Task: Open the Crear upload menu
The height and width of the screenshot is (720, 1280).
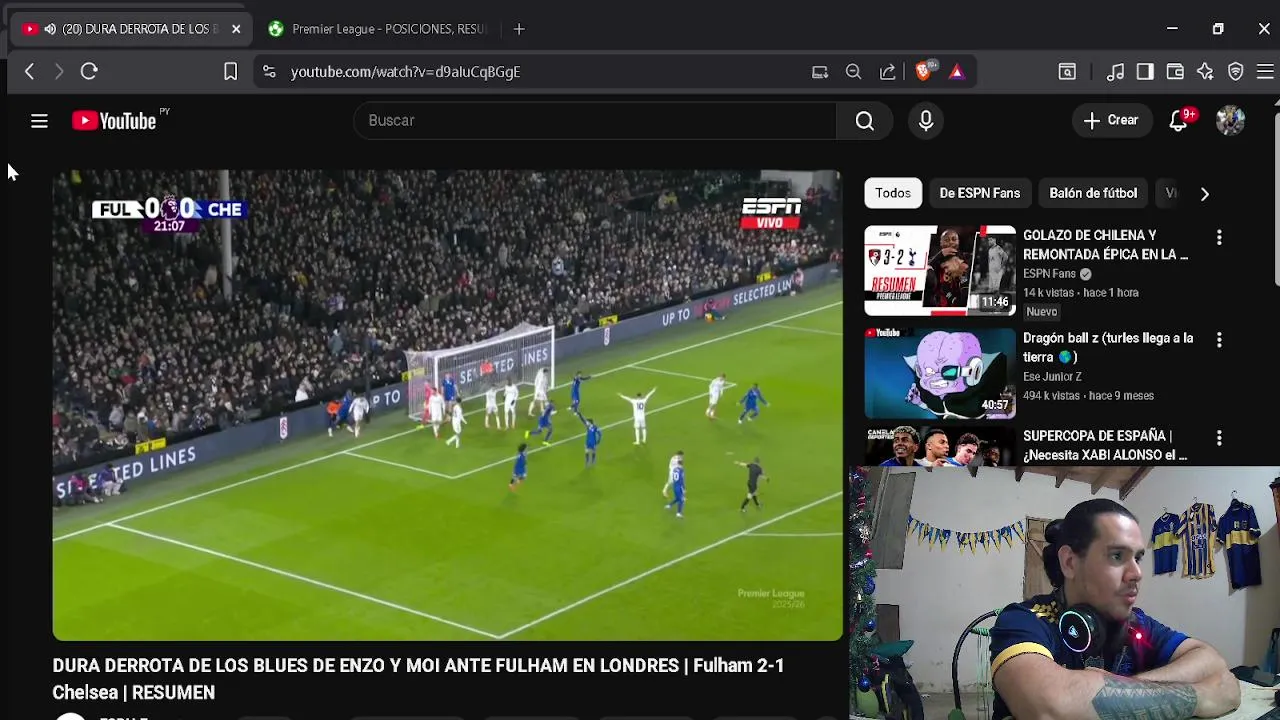Action: click(1111, 121)
